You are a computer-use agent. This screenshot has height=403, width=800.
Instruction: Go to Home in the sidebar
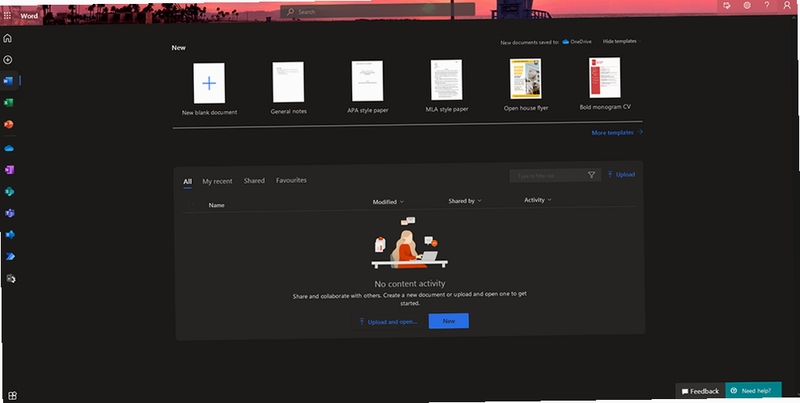pos(8,38)
